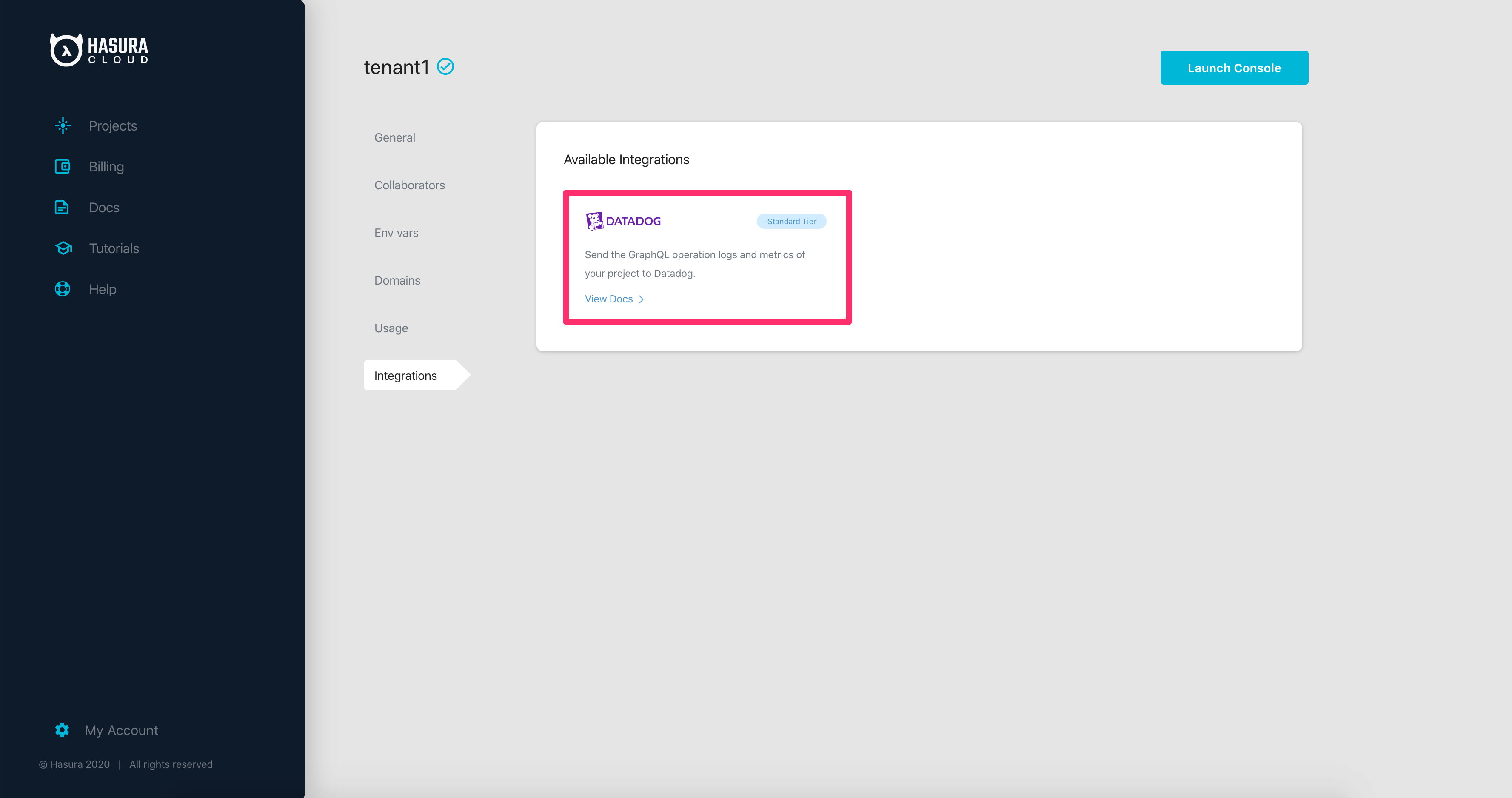This screenshot has width=1512, height=798.
Task: Switch to the Collaborators tab
Action: 409,185
